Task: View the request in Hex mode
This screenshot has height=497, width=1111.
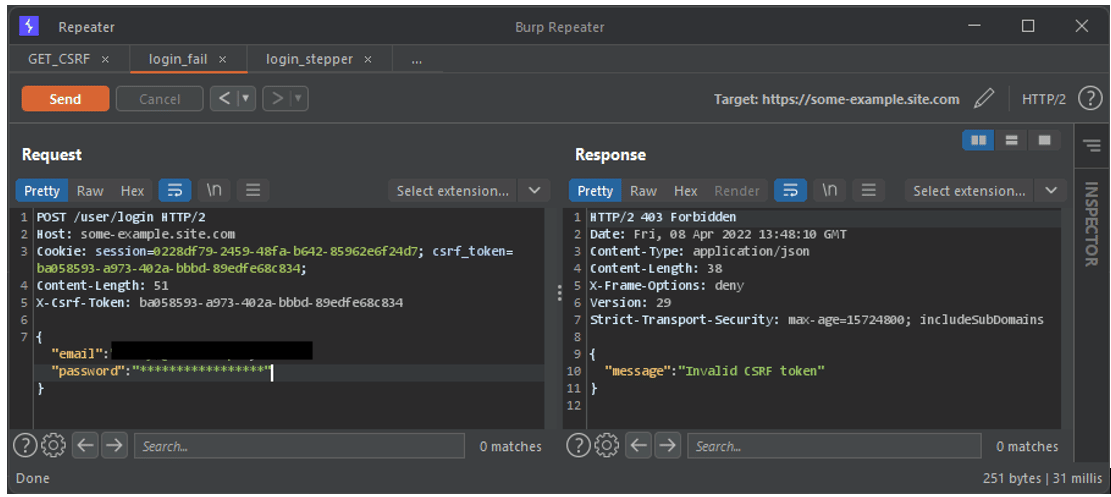Action: point(132,190)
